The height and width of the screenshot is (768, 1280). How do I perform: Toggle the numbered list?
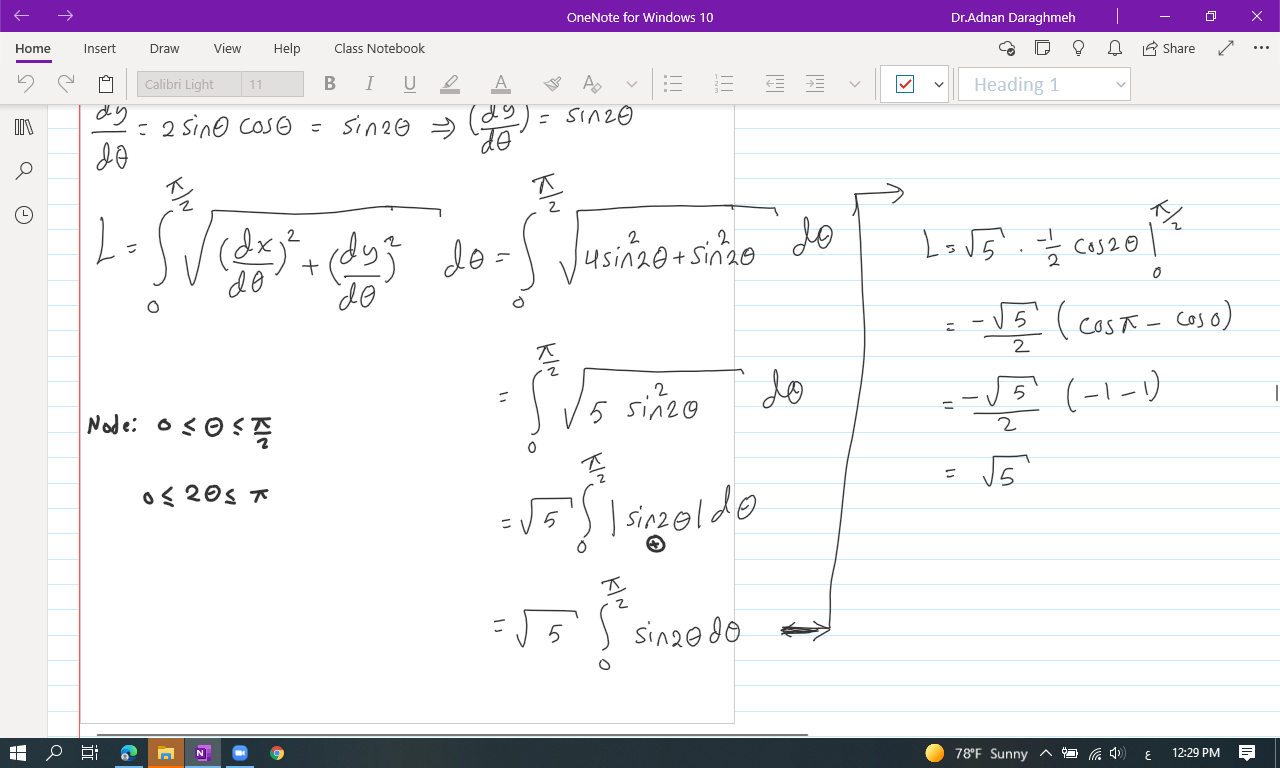(x=724, y=84)
